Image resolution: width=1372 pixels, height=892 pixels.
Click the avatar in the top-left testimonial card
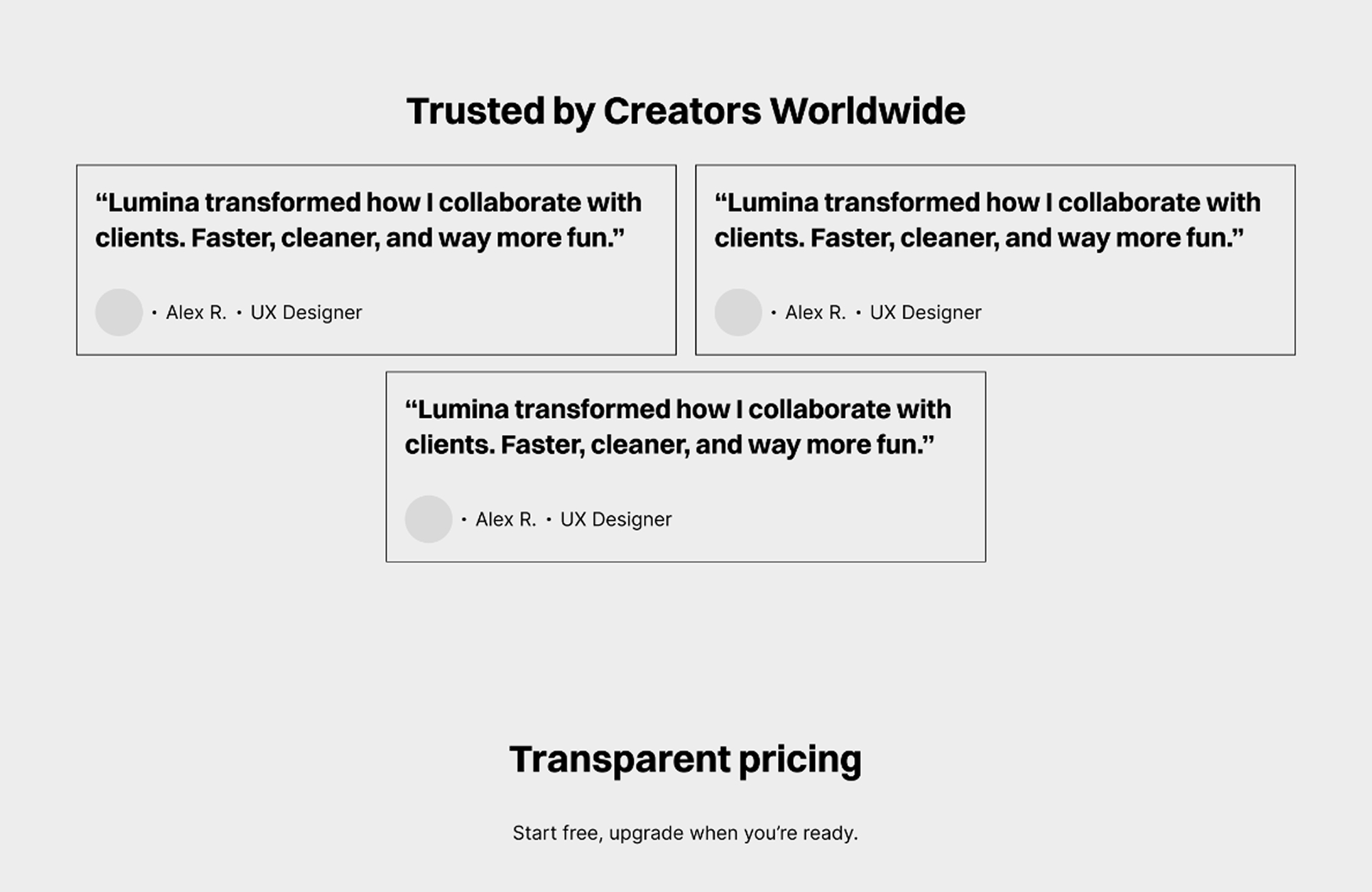pyautogui.click(x=119, y=312)
